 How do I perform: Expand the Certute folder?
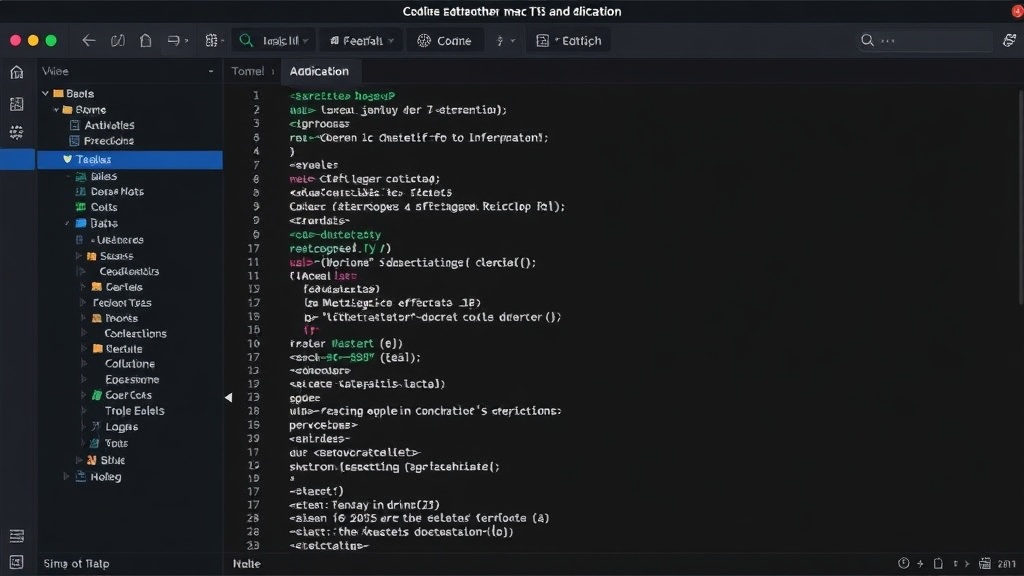[x=84, y=349]
